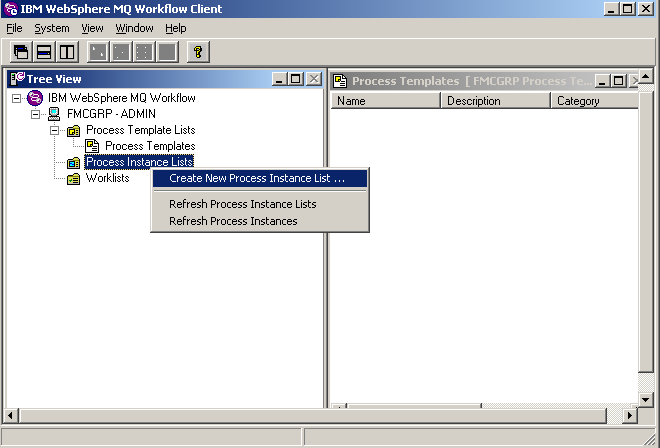The height and width of the screenshot is (448, 660).
Task: Open the File menu
Action: click(14, 28)
